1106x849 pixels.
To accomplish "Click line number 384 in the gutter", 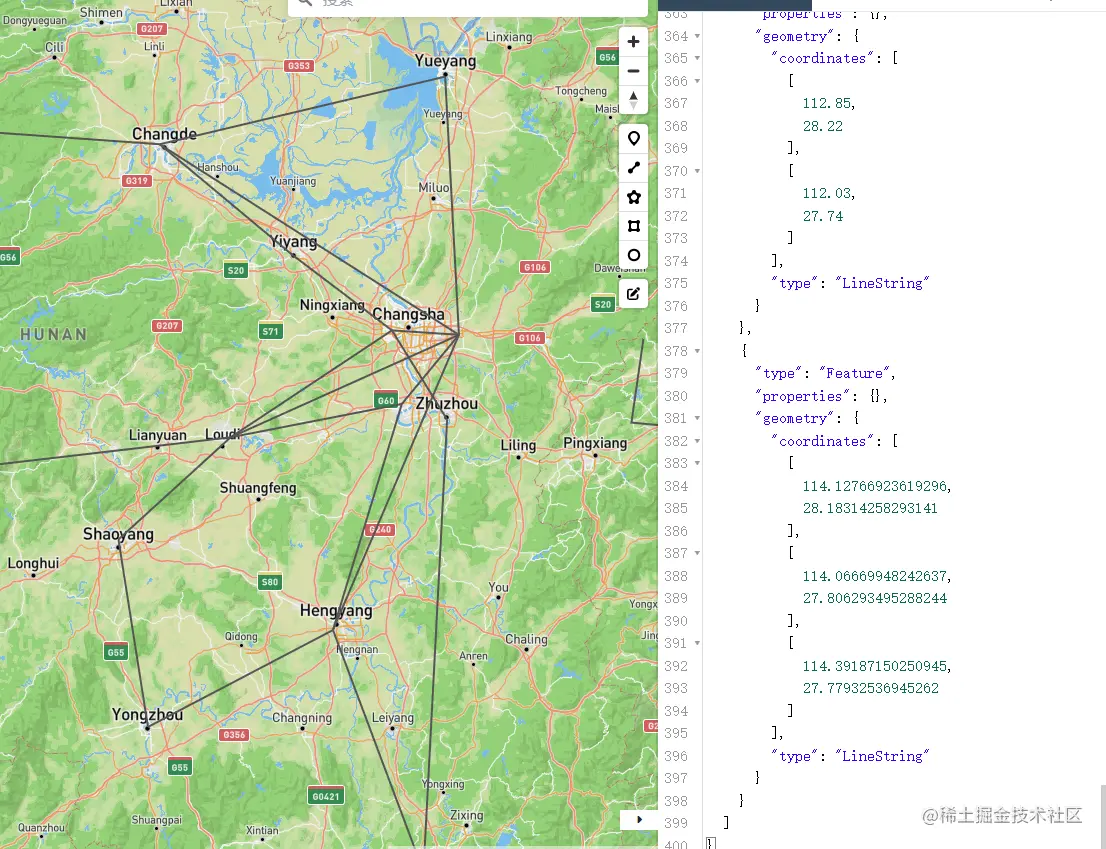I will [x=676, y=486].
